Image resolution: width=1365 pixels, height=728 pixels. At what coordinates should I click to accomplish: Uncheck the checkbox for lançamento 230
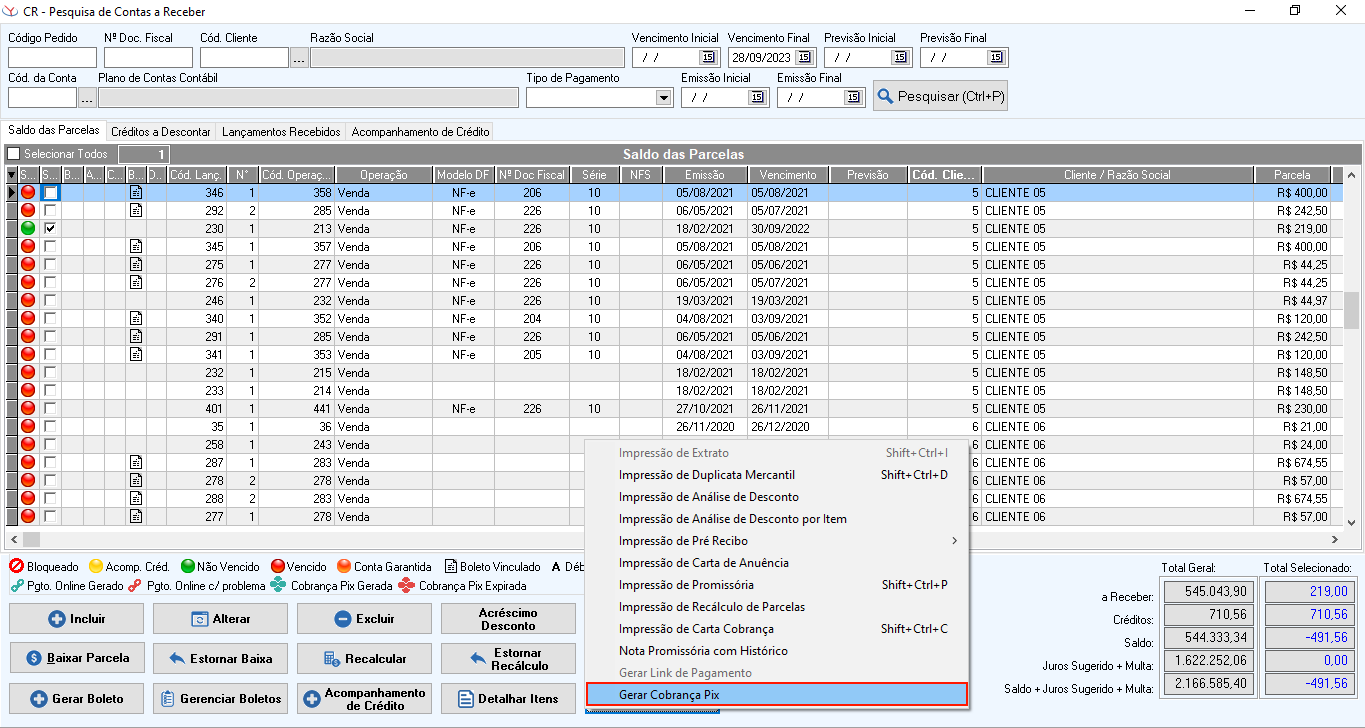(50, 229)
